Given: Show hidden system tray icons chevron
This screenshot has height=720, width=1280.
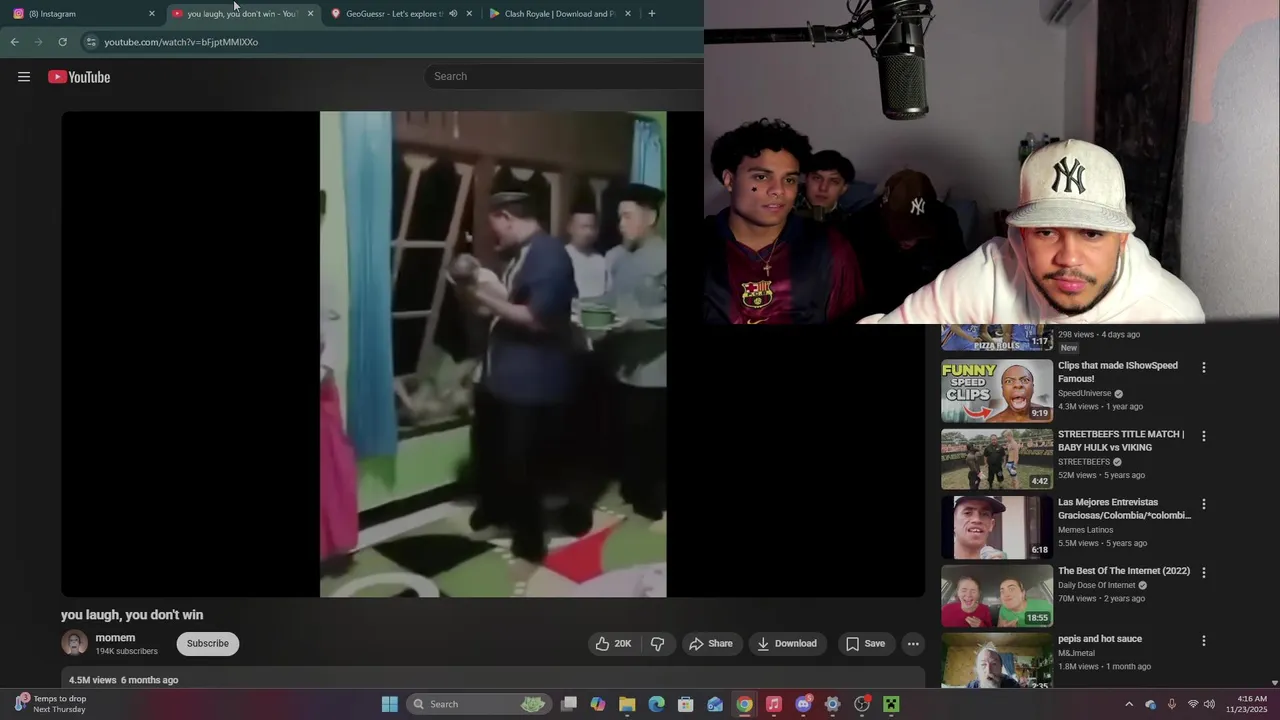Looking at the screenshot, I should (x=1129, y=704).
